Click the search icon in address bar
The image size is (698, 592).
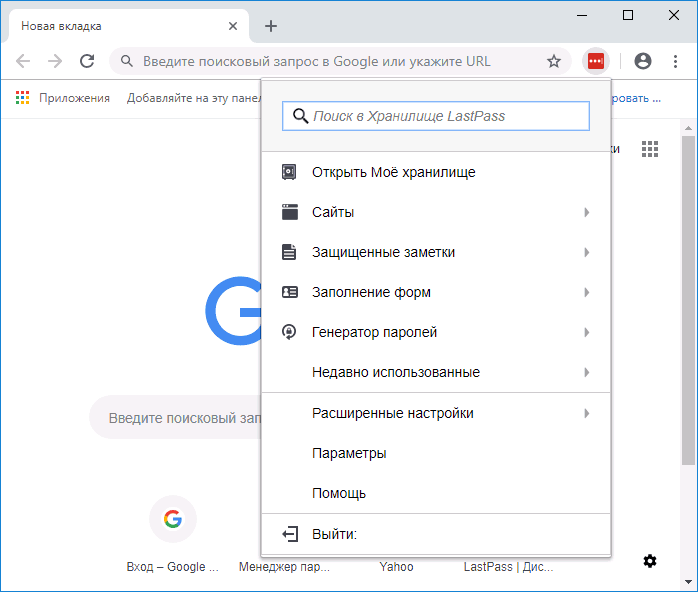pos(127,61)
